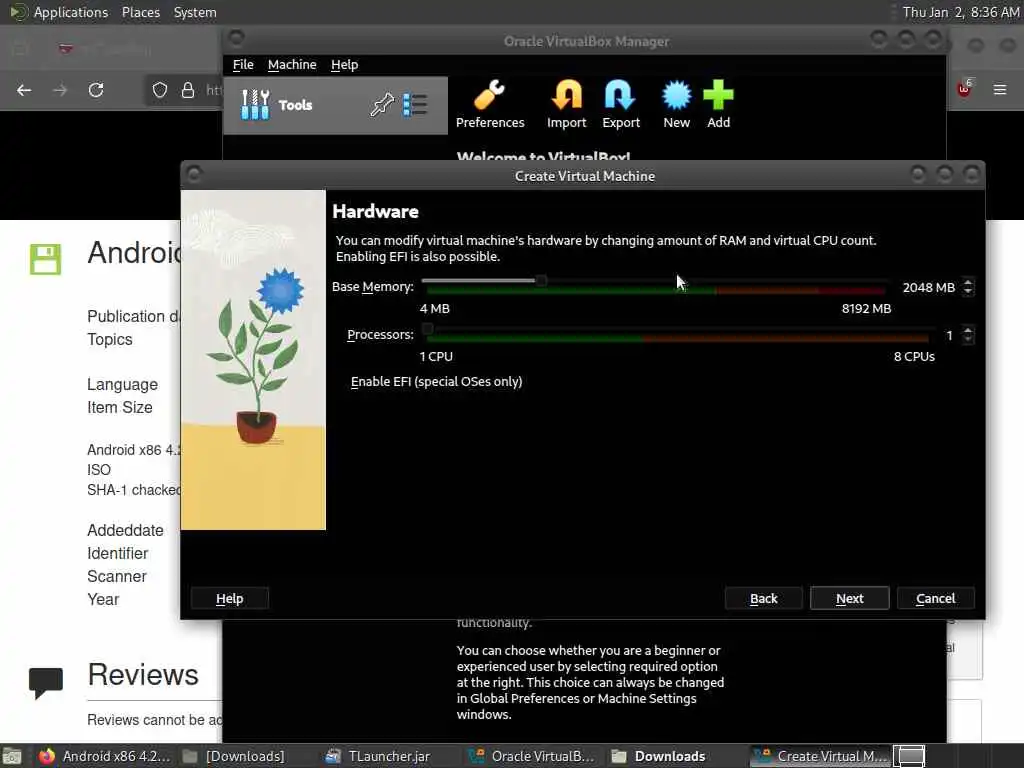Click the "8 CPUs" maximum label

click(914, 357)
